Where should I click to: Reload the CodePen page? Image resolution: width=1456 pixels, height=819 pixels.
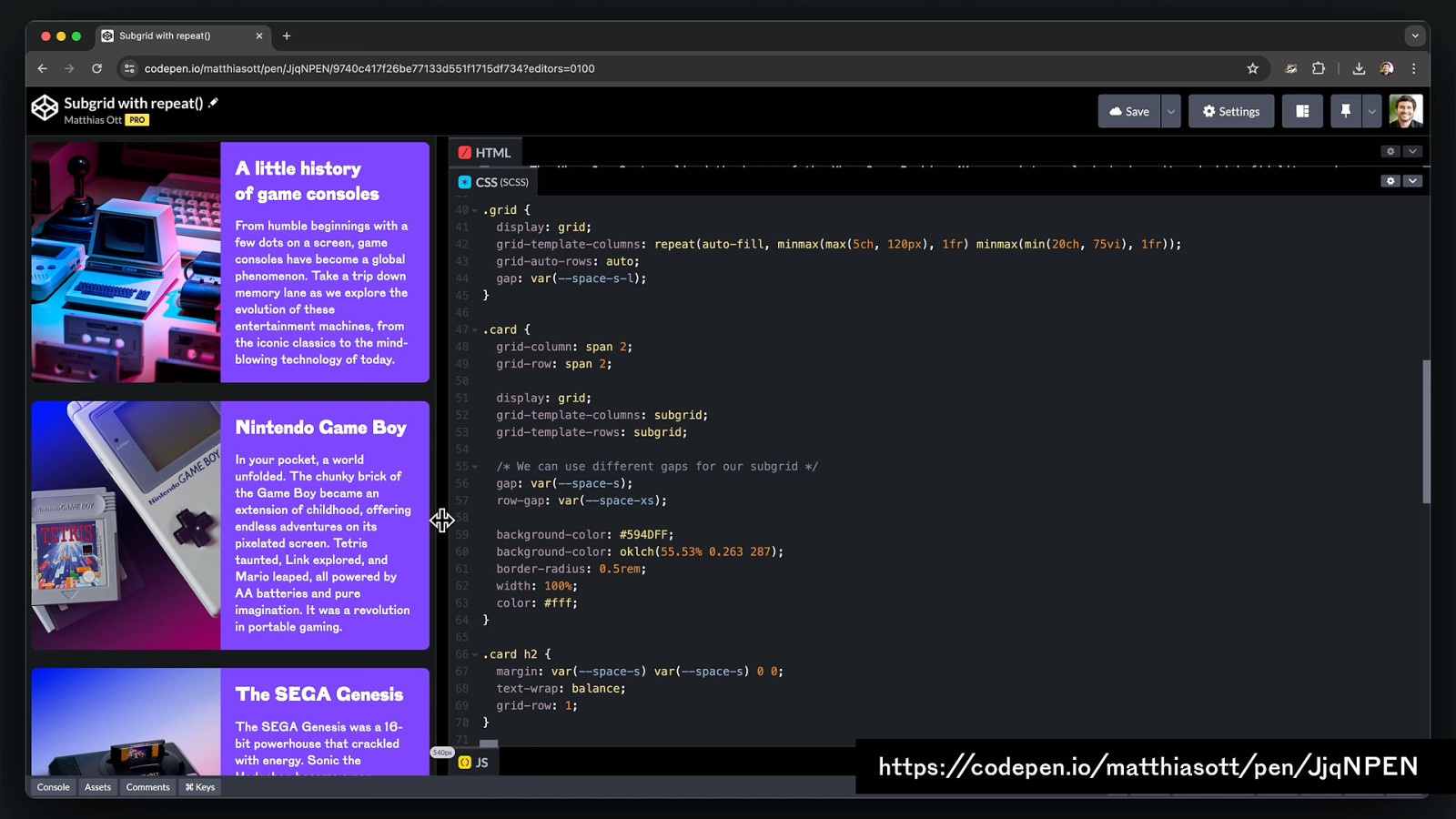96,68
